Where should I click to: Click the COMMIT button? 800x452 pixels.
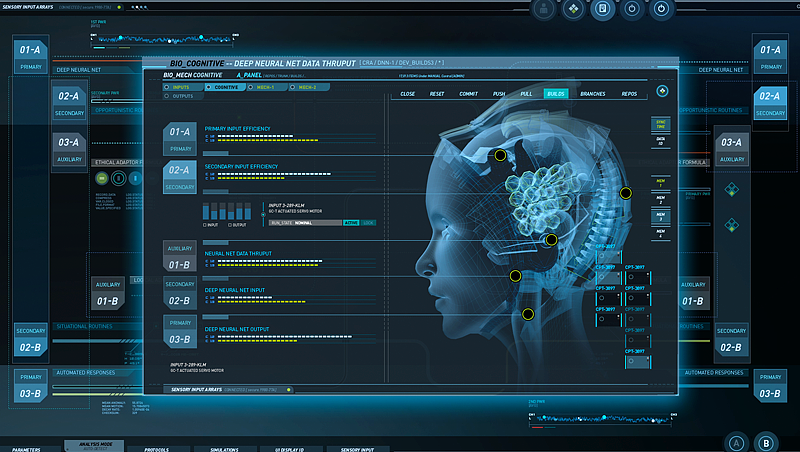point(468,93)
